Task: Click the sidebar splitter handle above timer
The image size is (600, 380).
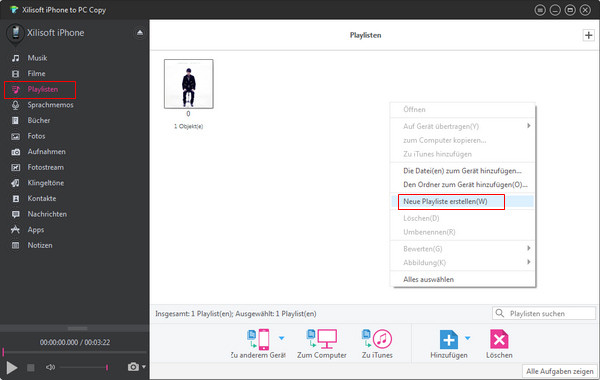Action: (77, 328)
